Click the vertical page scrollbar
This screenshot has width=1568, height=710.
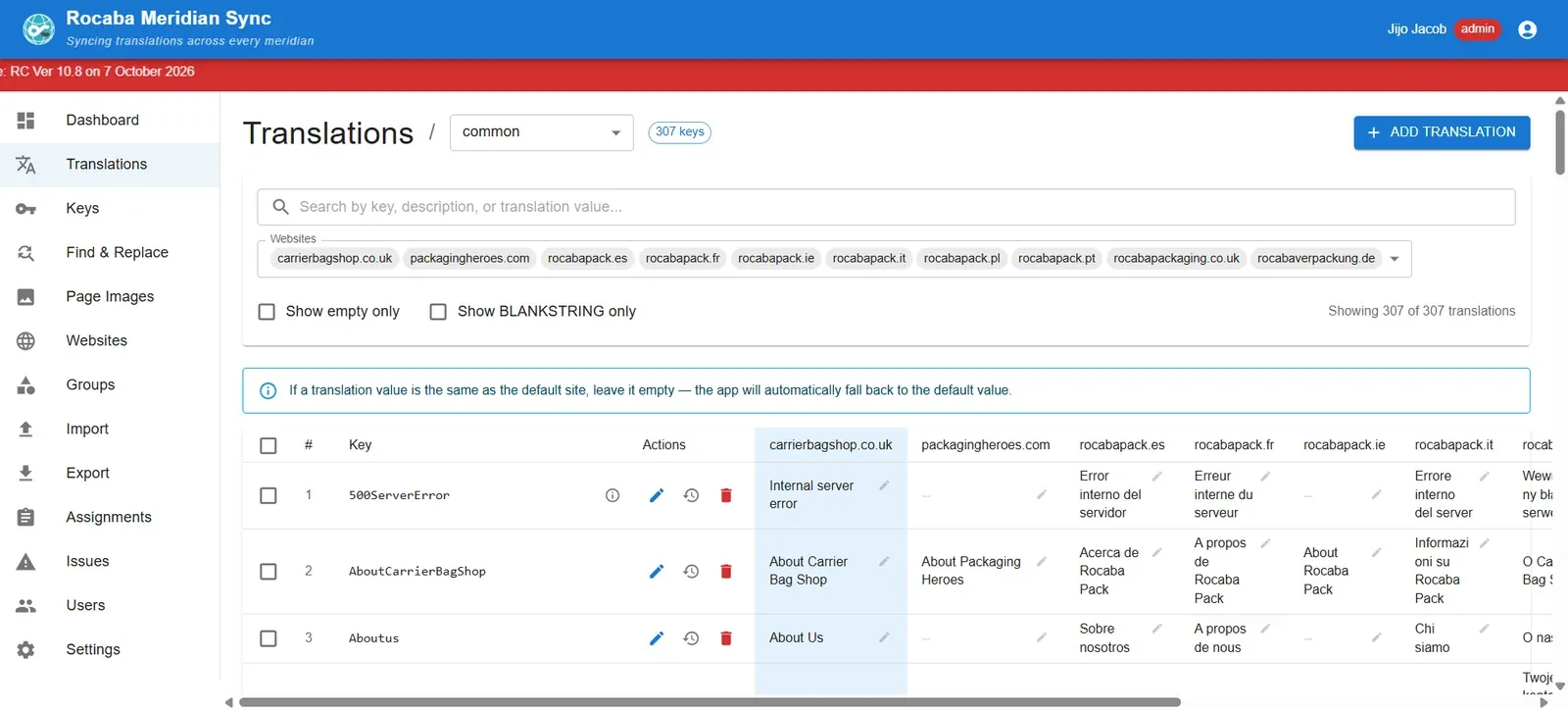click(1560, 144)
